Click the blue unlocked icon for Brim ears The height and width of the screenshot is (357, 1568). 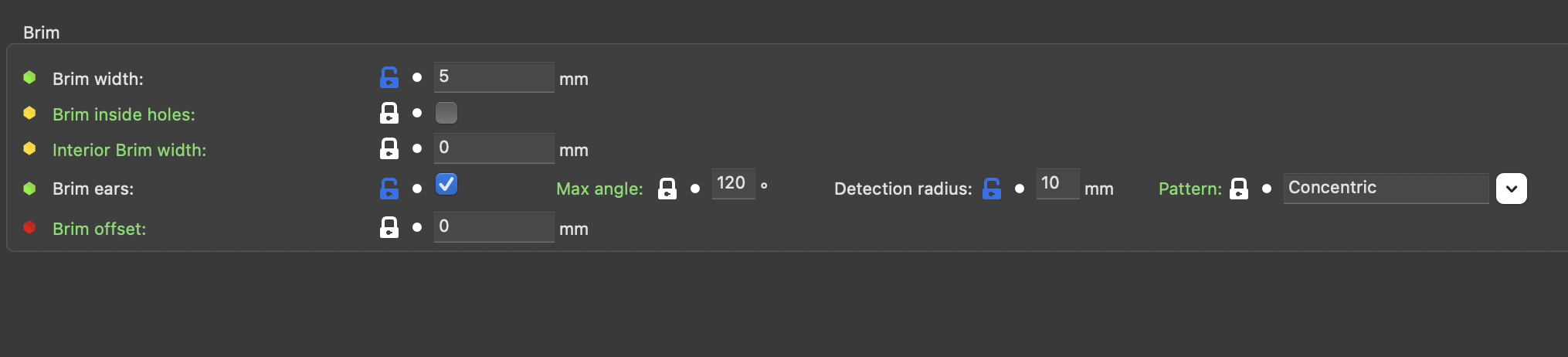pos(389,189)
